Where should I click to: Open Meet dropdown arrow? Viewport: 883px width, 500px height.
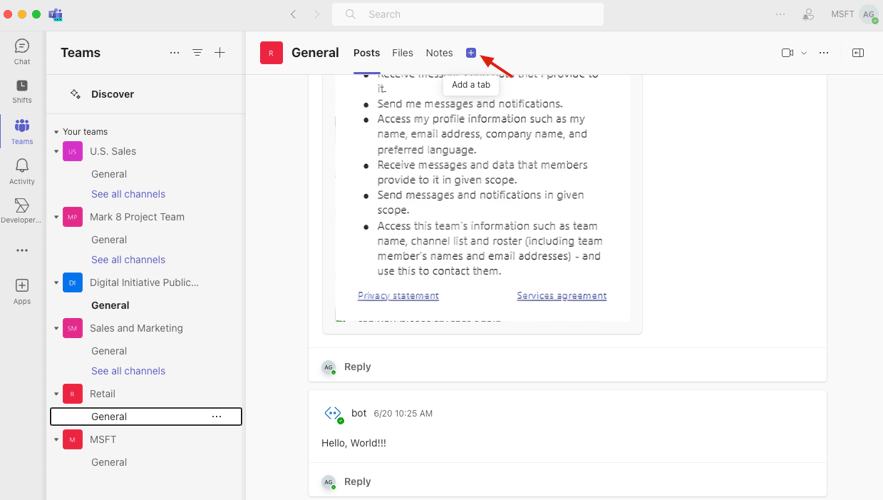click(804, 53)
